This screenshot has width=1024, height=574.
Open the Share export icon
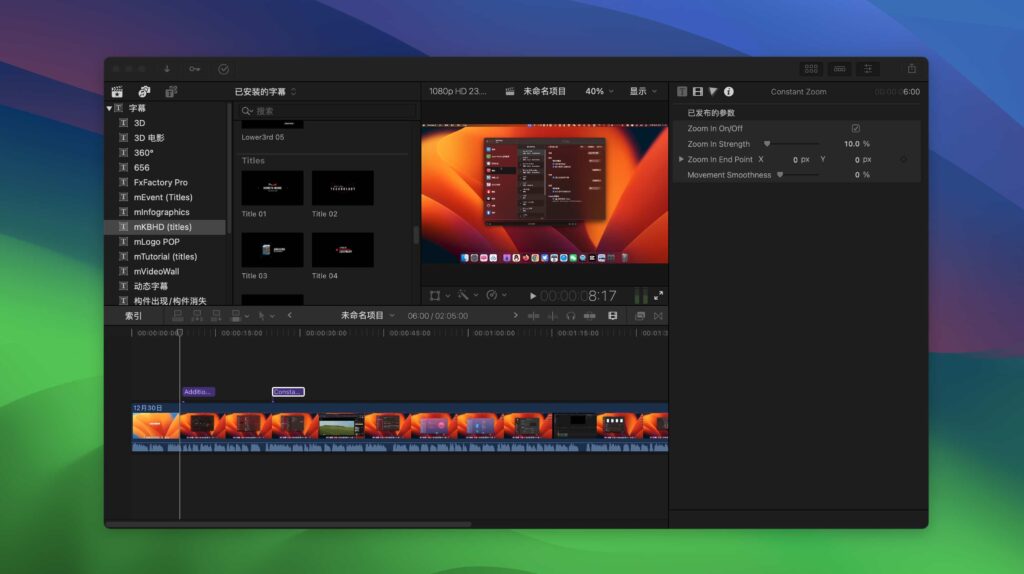click(x=912, y=69)
